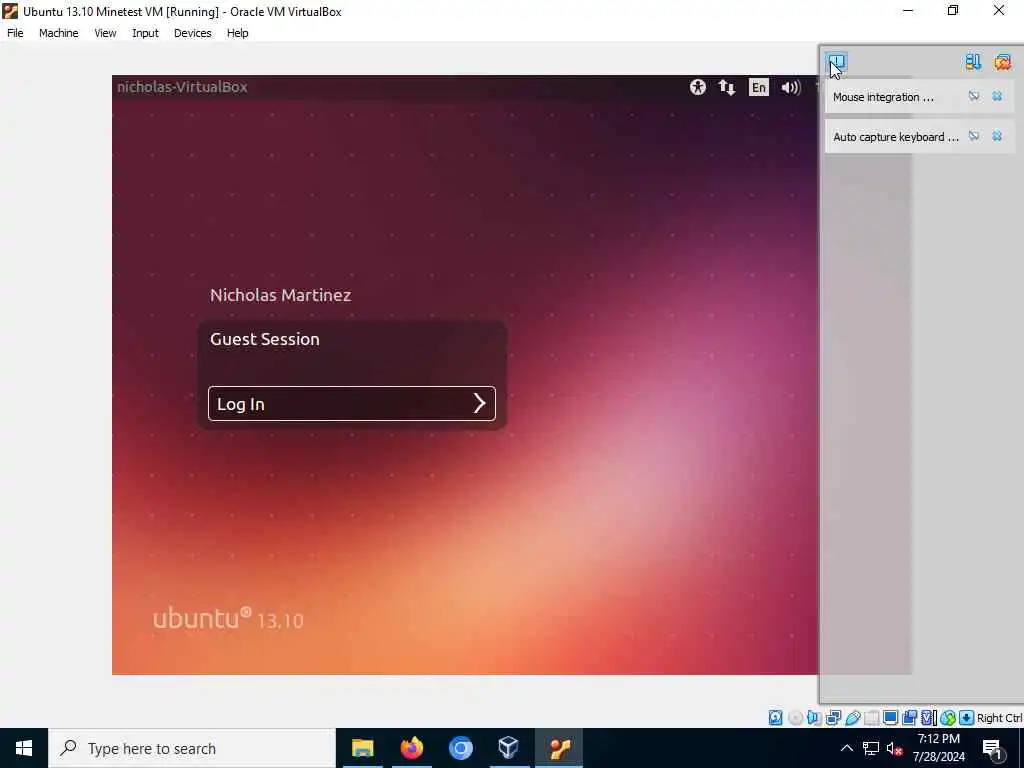Click the display status icon
The image size is (1024, 768).
click(890, 718)
